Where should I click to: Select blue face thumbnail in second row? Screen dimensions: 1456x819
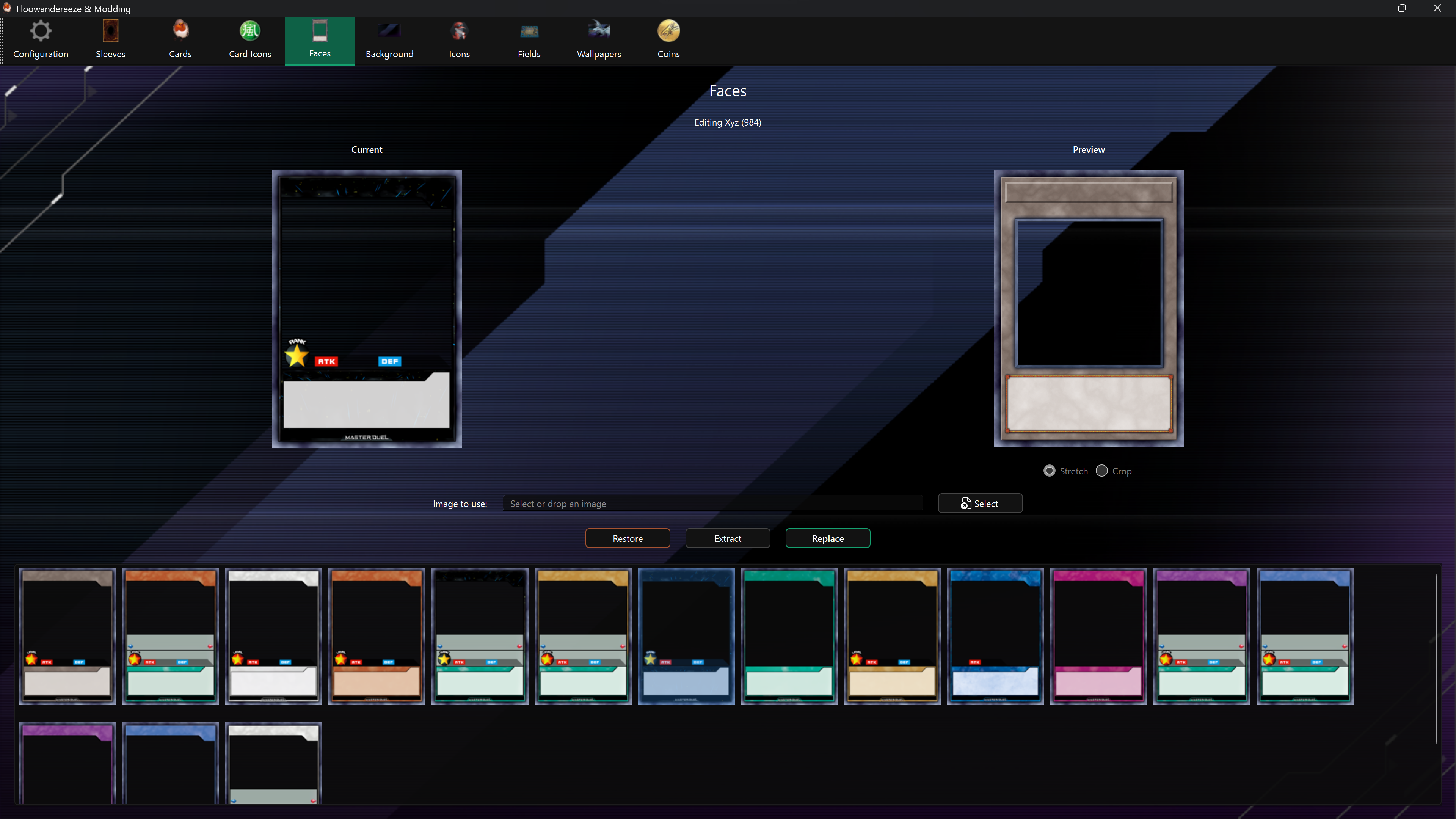(x=170, y=763)
